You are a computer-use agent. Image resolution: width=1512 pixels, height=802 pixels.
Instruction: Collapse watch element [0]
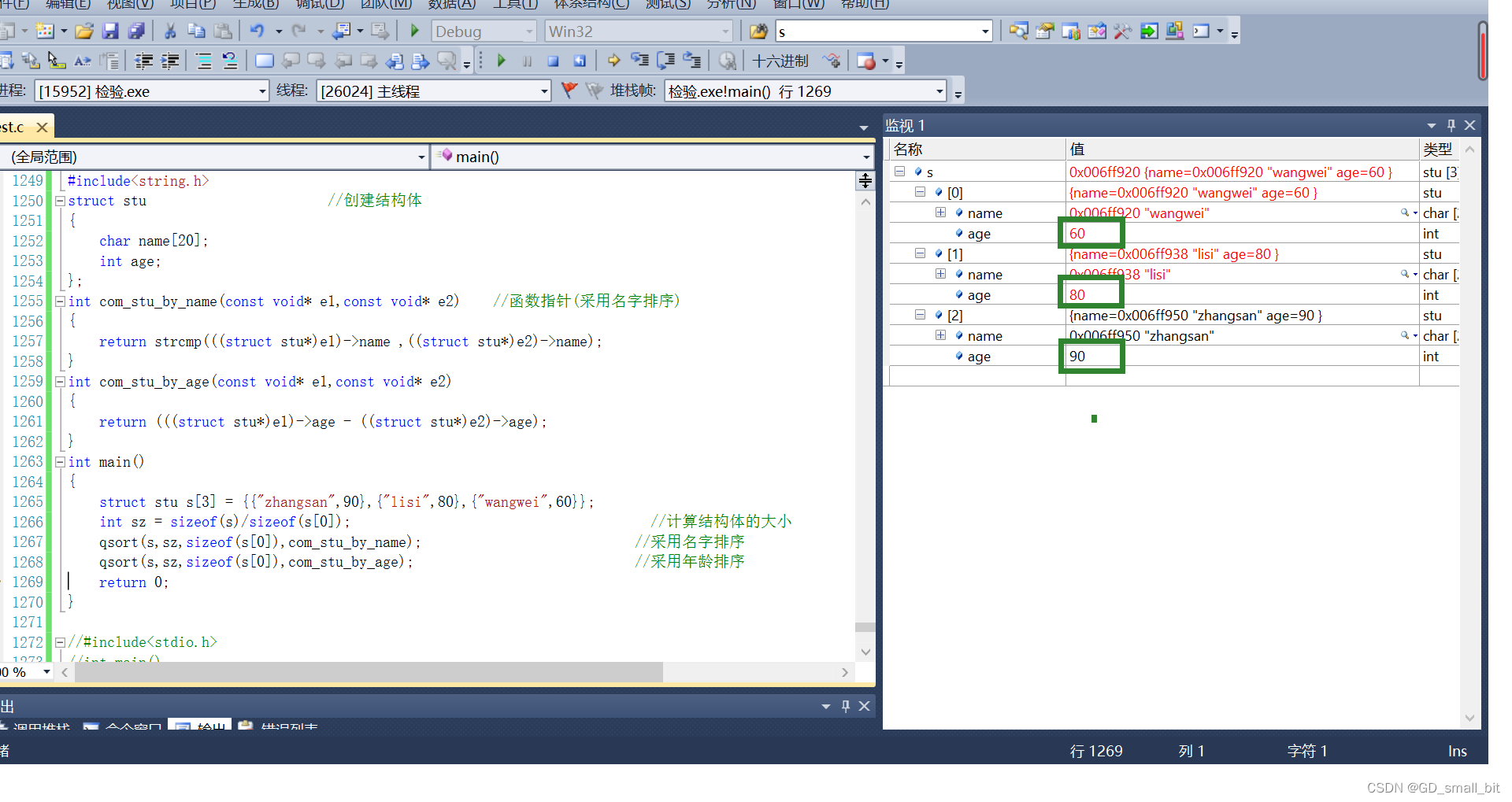[920, 192]
